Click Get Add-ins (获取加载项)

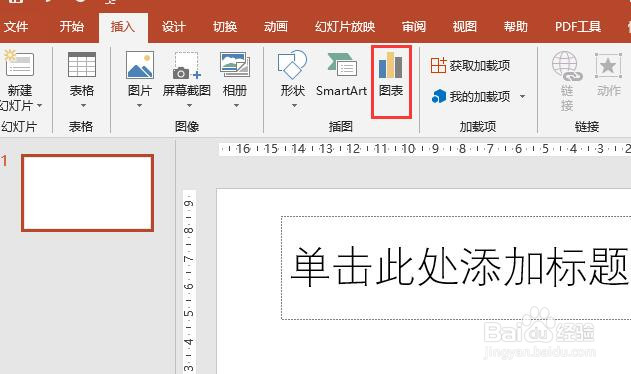[x=470, y=65]
